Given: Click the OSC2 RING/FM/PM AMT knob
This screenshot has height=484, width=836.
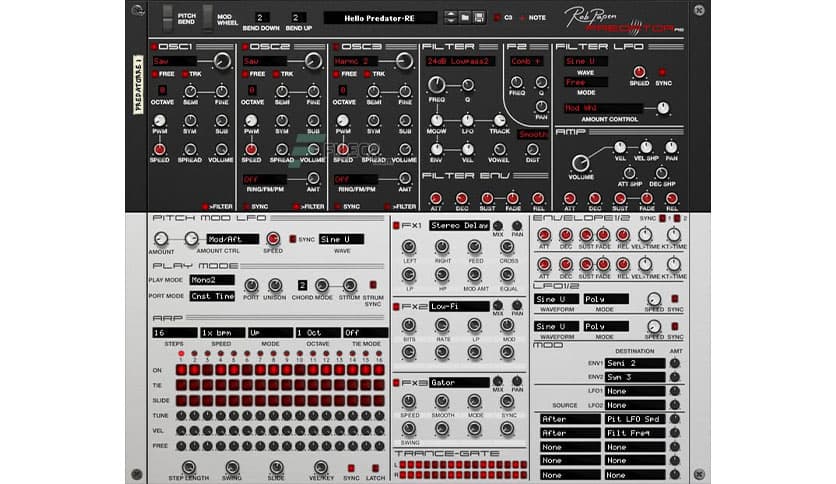Looking at the screenshot, I should [x=313, y=179].
